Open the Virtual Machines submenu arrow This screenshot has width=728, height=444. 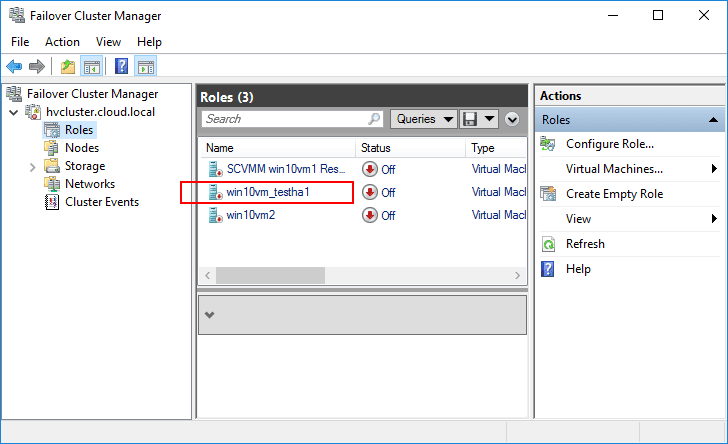click(714, 169)
